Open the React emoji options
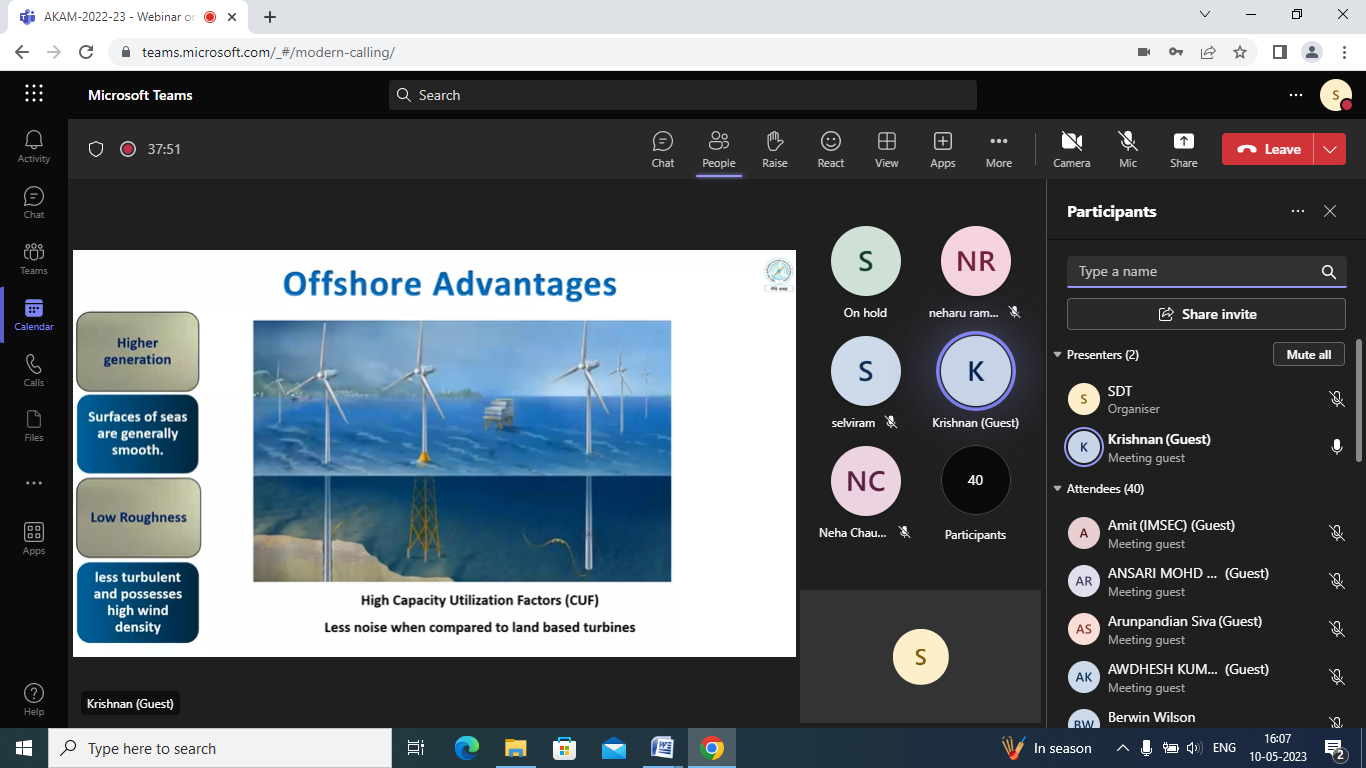This screenshot has width=1366, height=768. tap(830, 149)
